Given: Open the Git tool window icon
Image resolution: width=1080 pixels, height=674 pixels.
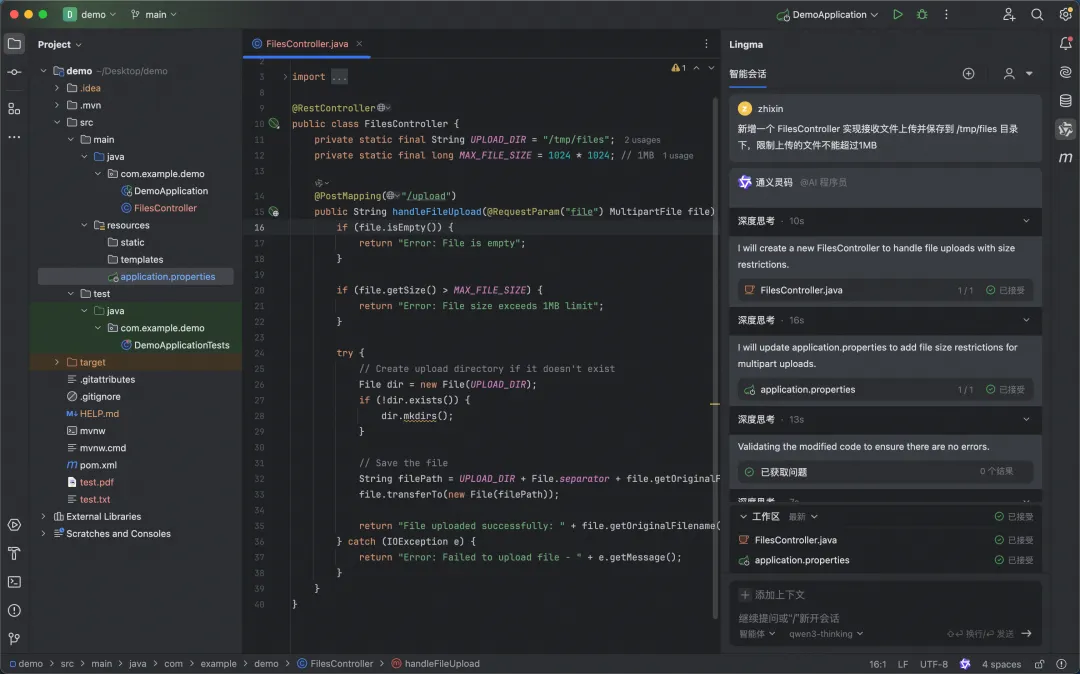Looking at the screenshot, I should coord(14,639).
